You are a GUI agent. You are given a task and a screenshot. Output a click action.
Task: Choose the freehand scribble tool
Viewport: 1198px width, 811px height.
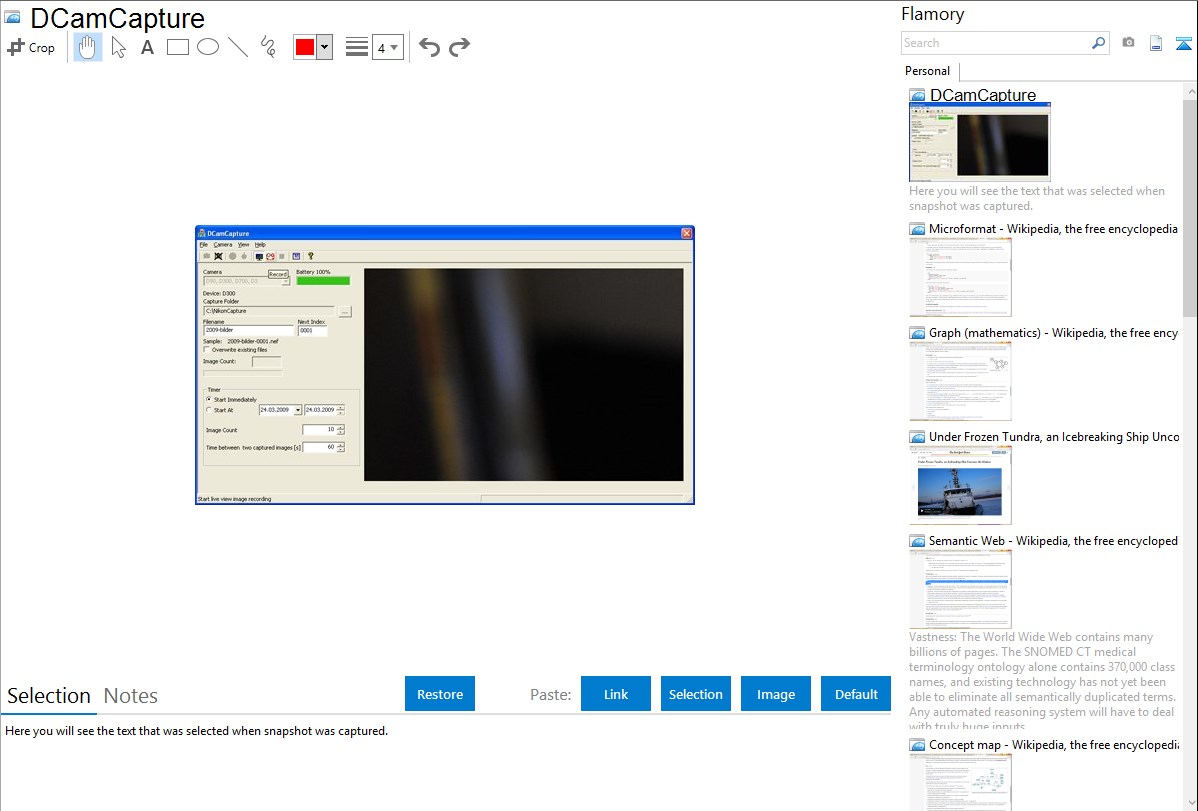coord(268,47)
